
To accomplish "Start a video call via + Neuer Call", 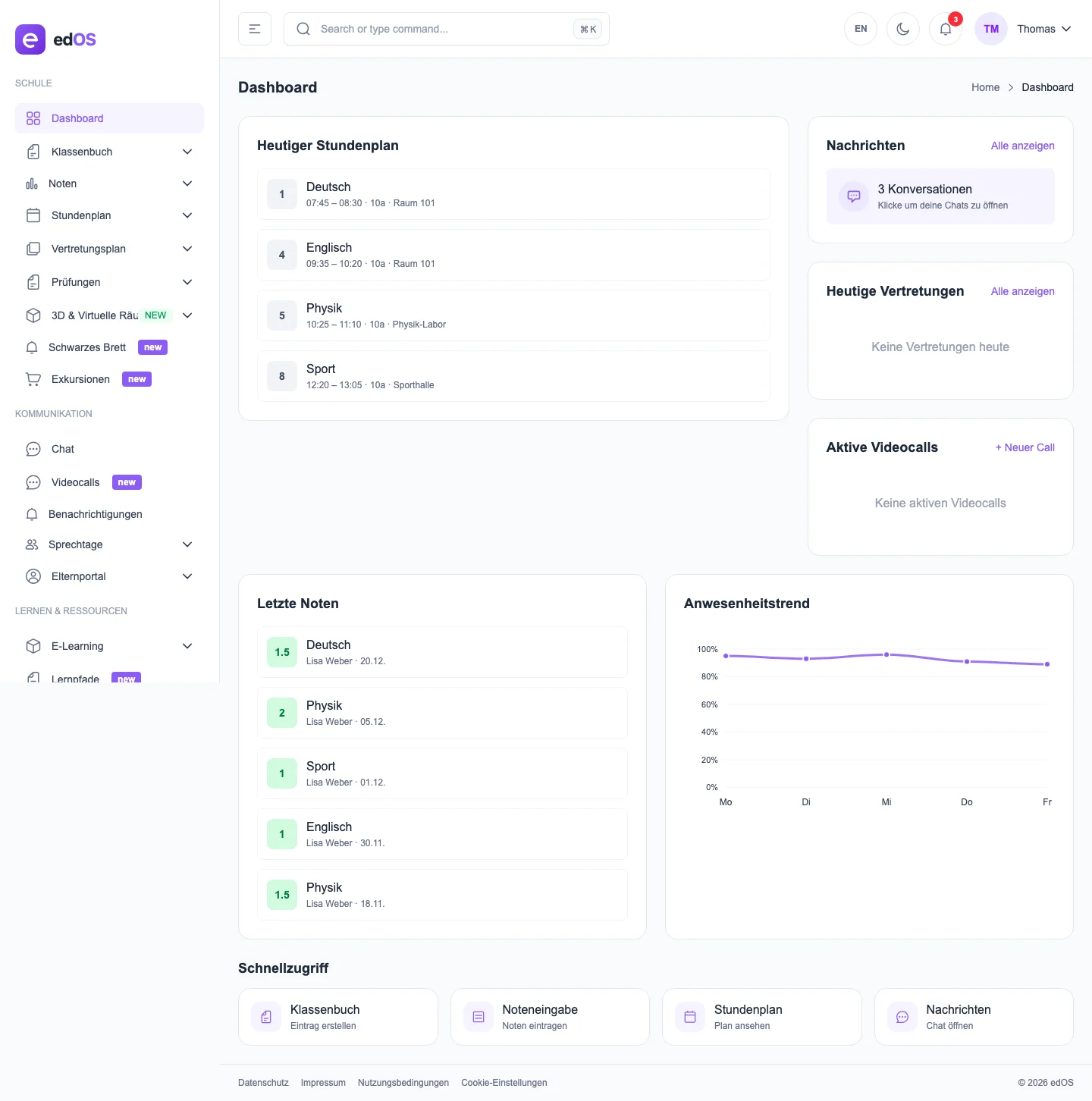I will point(1025,447).
